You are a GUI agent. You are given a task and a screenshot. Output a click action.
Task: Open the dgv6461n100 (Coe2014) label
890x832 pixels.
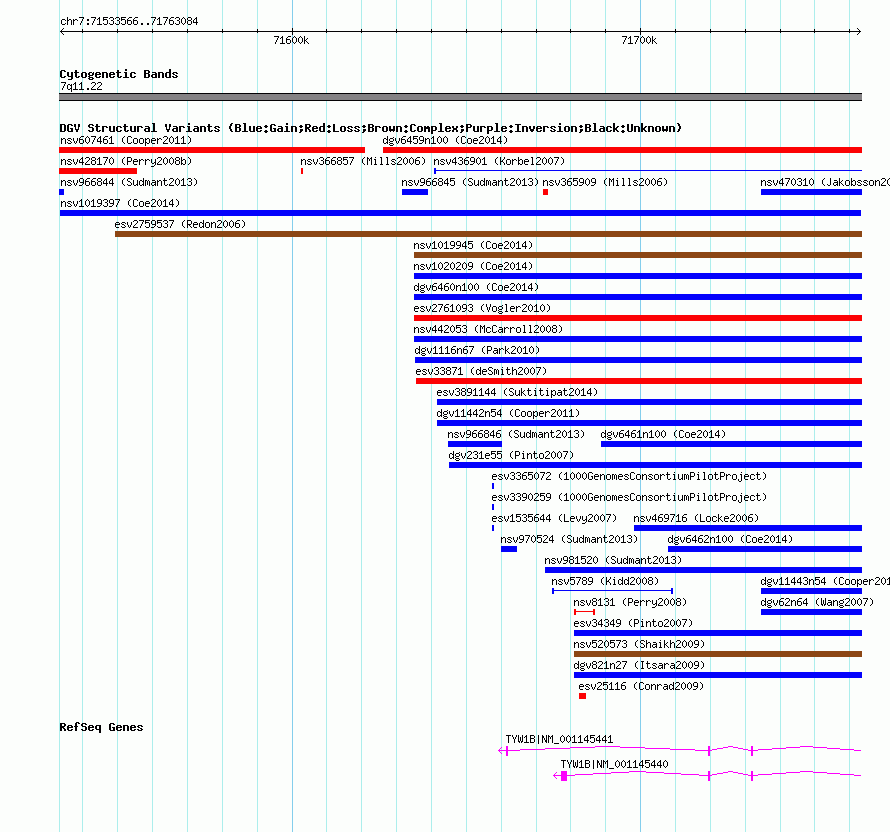pos(663,434)
